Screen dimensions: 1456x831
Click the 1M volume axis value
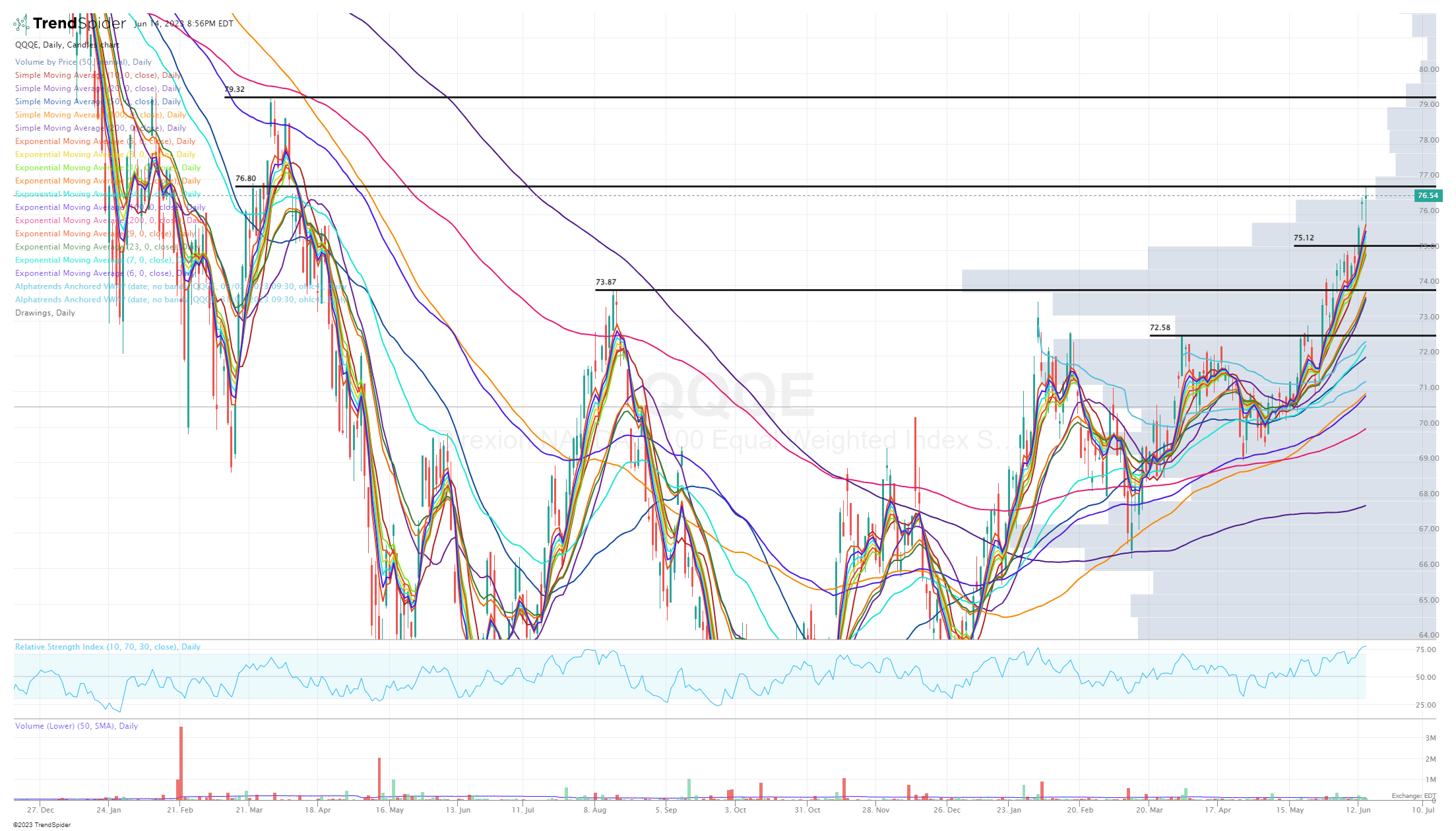[x=1431, y=781]
